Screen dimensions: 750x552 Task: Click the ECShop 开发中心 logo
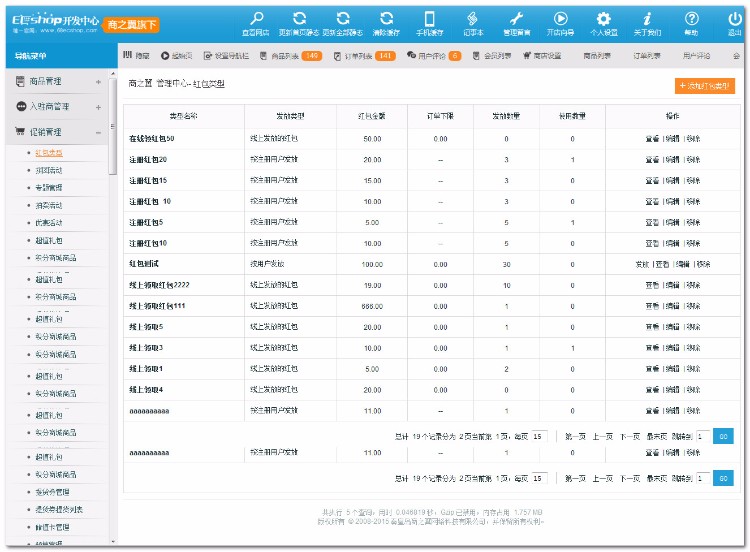[x=55, y=22]
